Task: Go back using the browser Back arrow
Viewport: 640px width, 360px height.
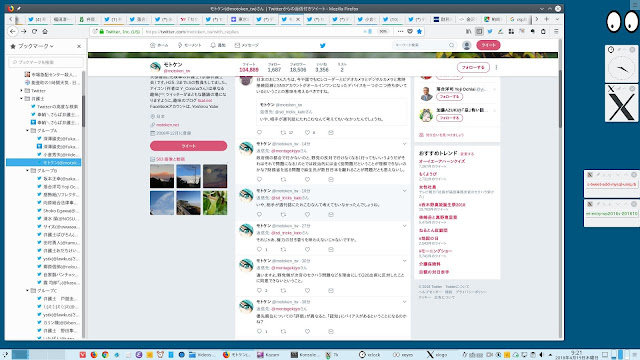Action: click(13, 31)
